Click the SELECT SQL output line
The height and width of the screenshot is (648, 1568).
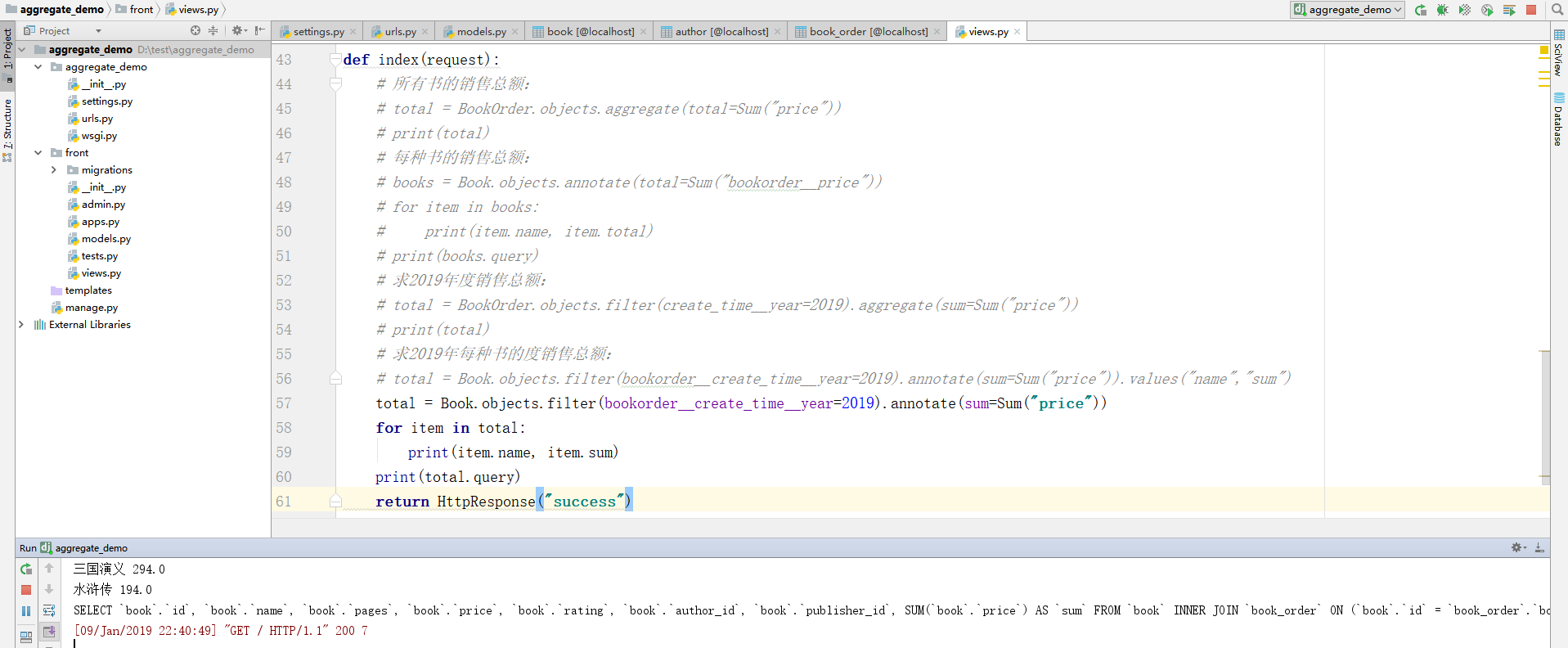pyautogui.click(x=811, y=610)
